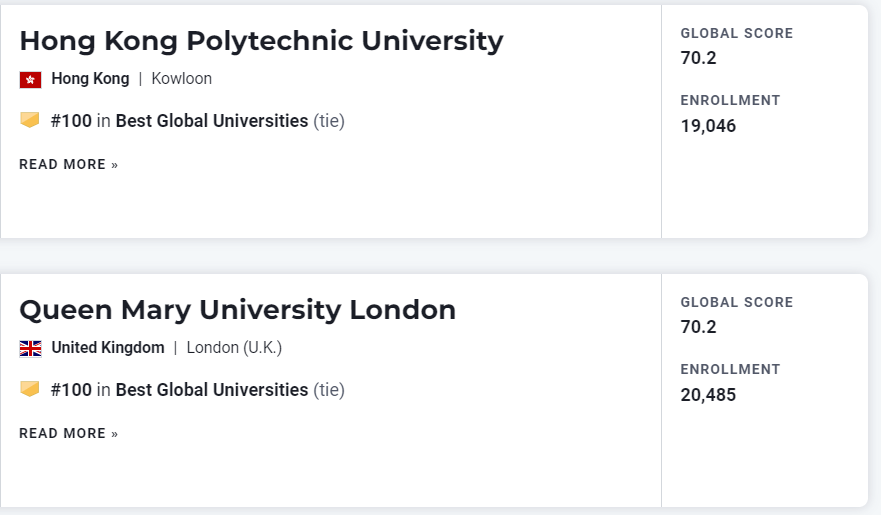Click Hong Kong Polytechnic's global score 70.2
Screen dimensions: 881x515
(x=698, y=58)
